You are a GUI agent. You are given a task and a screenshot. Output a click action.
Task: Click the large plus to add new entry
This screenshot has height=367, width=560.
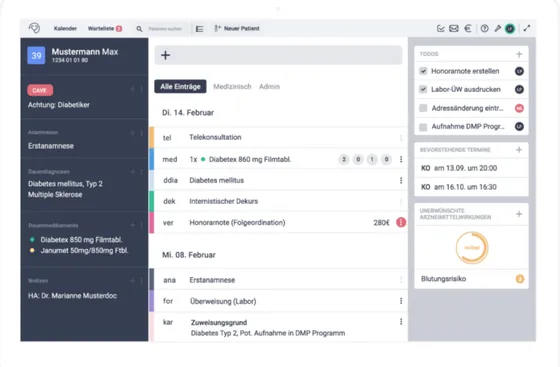[x=165, y=55]
